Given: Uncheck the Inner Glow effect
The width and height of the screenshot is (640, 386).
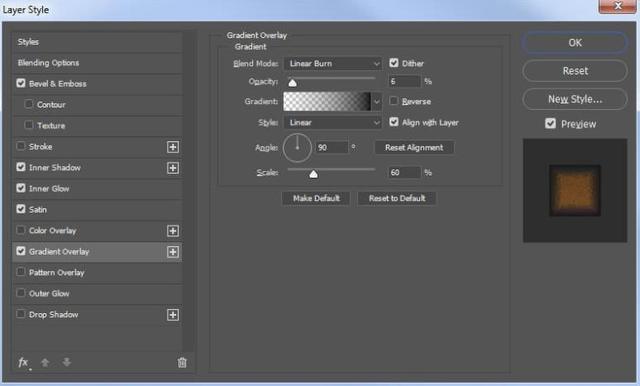Looking at the screenshot, I should [21, 188].
